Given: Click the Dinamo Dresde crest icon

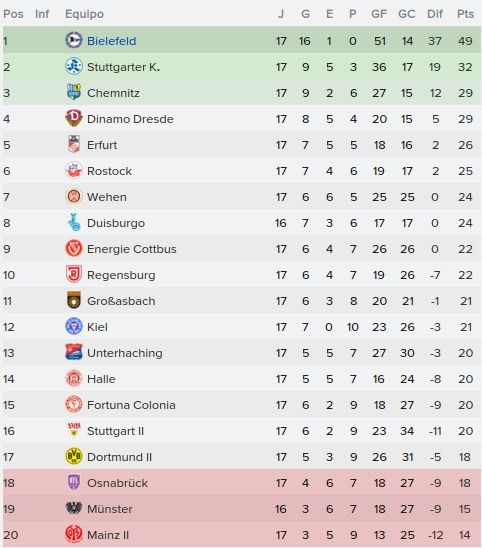Looking at the screenshot, I should click(74, 118).
